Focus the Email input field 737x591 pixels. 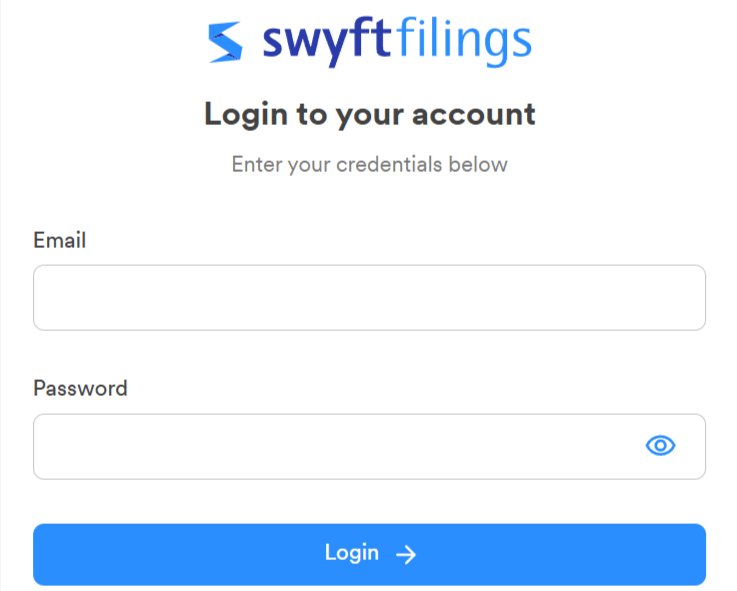point(369,298)
